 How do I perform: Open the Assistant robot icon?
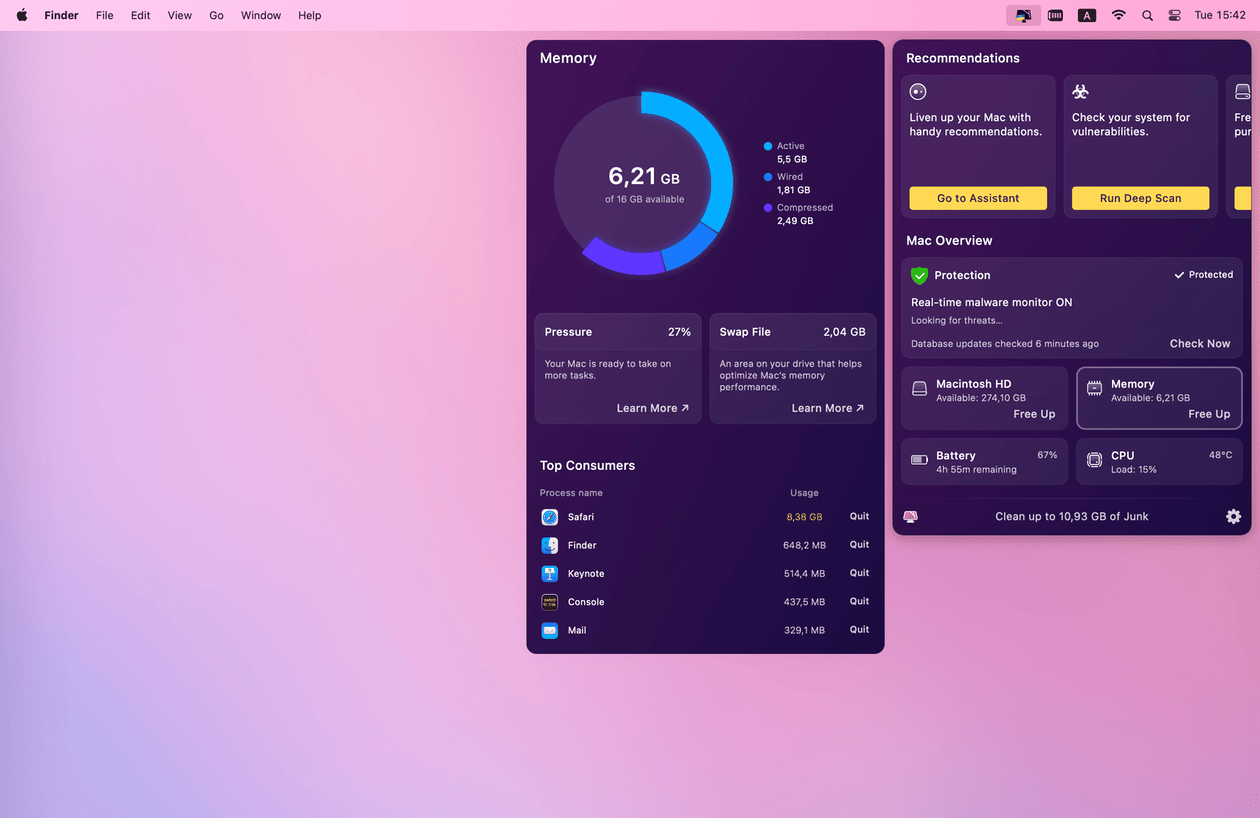pyautogui.click(x=918, y=91)
